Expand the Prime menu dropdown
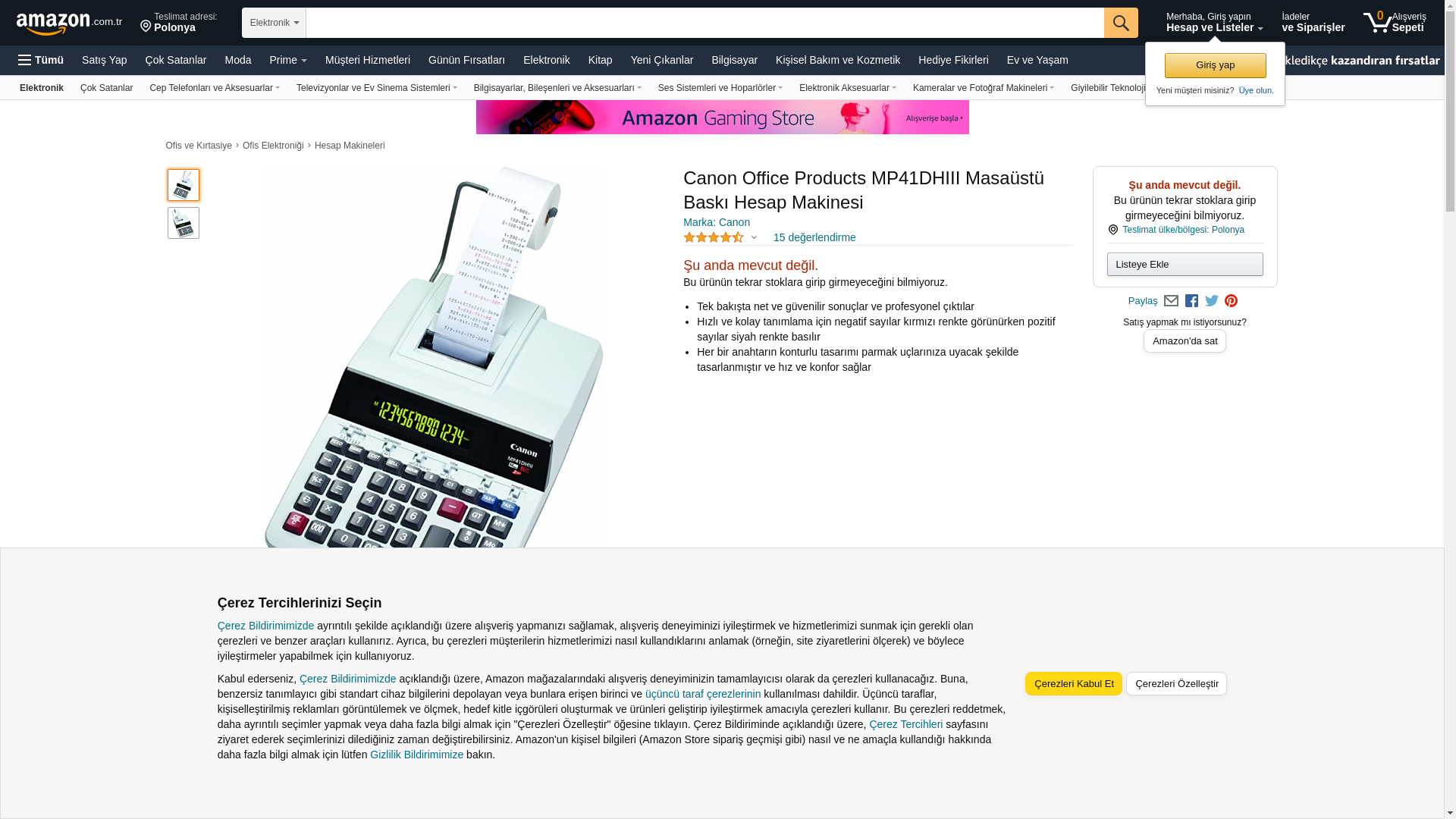Screen dimensions: 1456x819 pyautogui.click(x=288, y=60)
